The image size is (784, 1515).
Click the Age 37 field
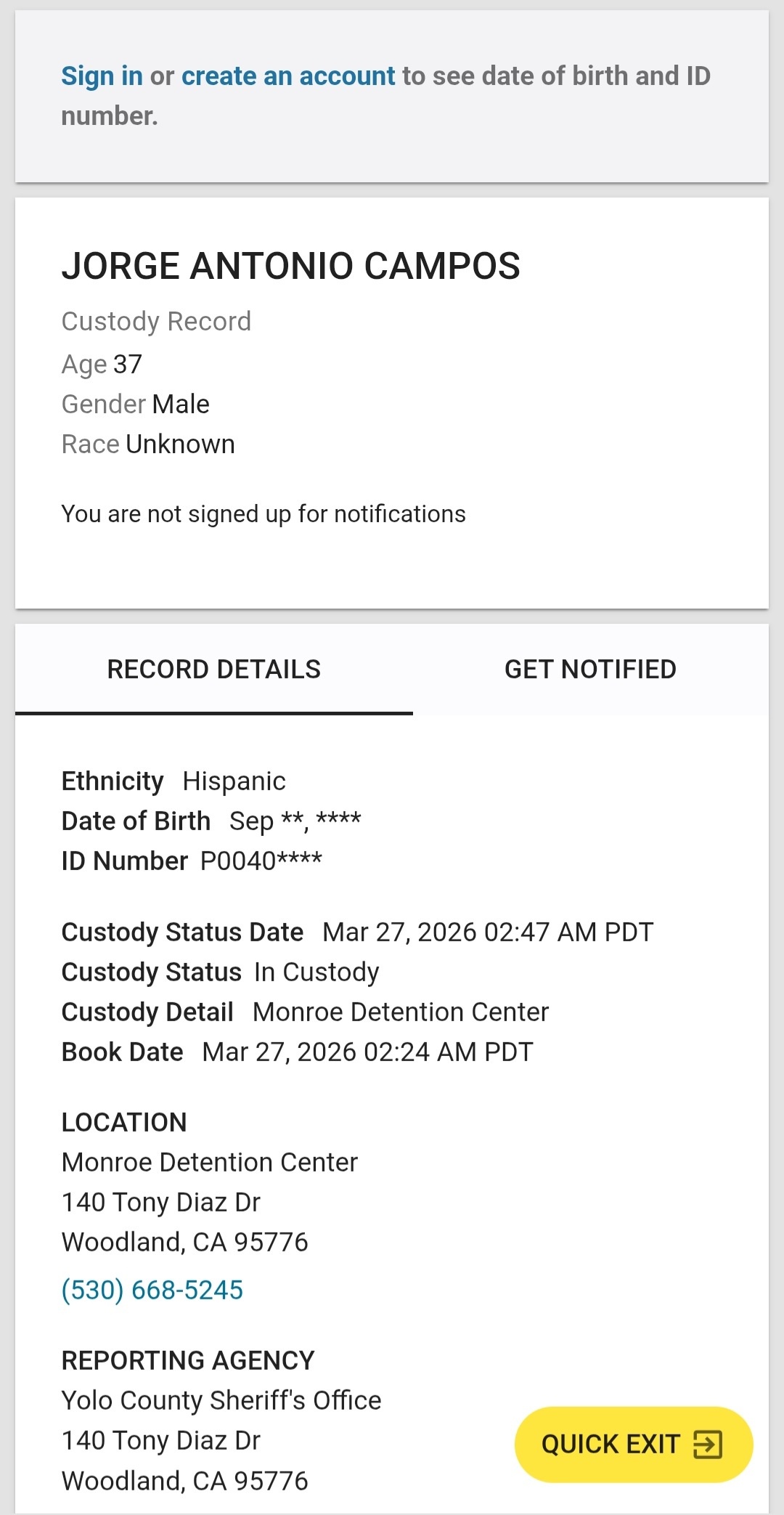(x=102, y=364)
